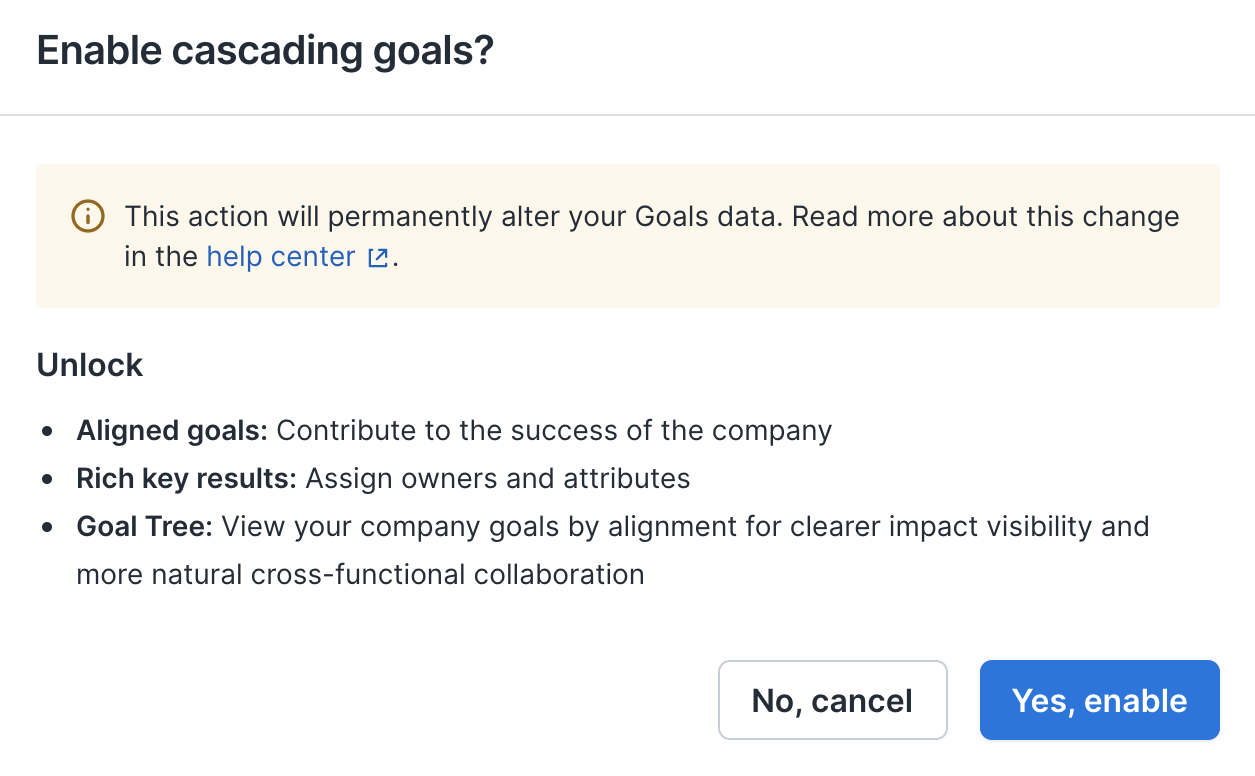1255x776 pixels.
Task: Click the text Assign owners and attributes
Action: 498,479
